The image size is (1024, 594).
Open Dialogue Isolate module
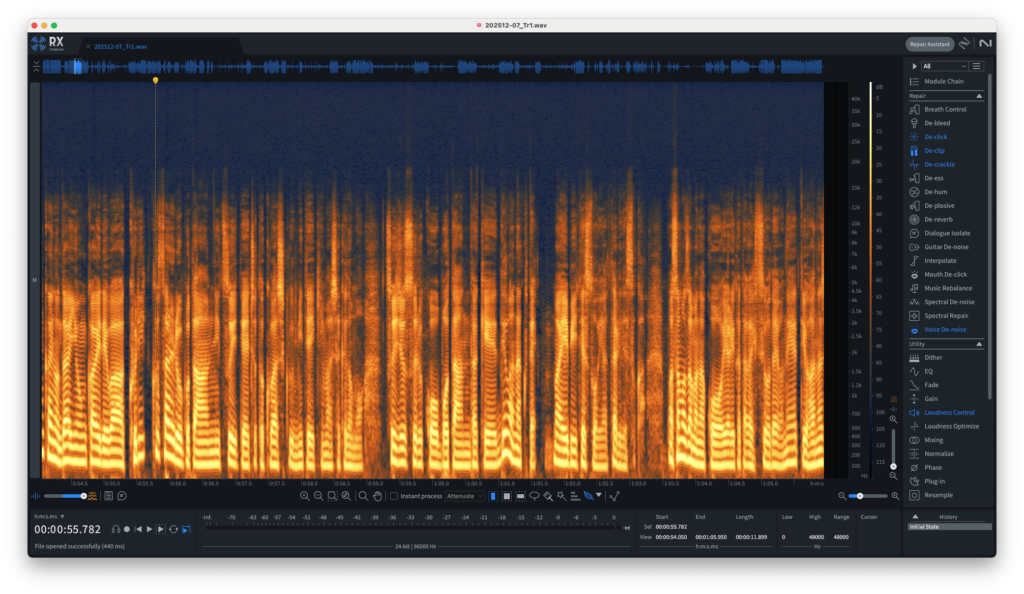[x=947, y=233]
